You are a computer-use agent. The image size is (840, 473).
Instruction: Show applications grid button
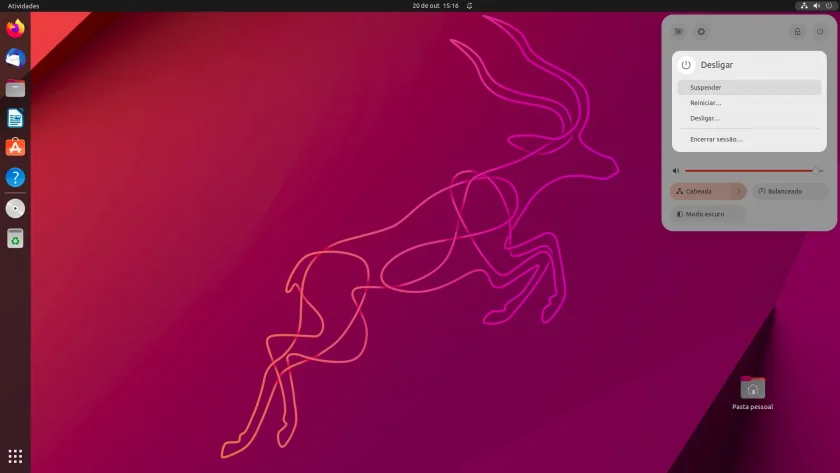(x=15, y=456)
